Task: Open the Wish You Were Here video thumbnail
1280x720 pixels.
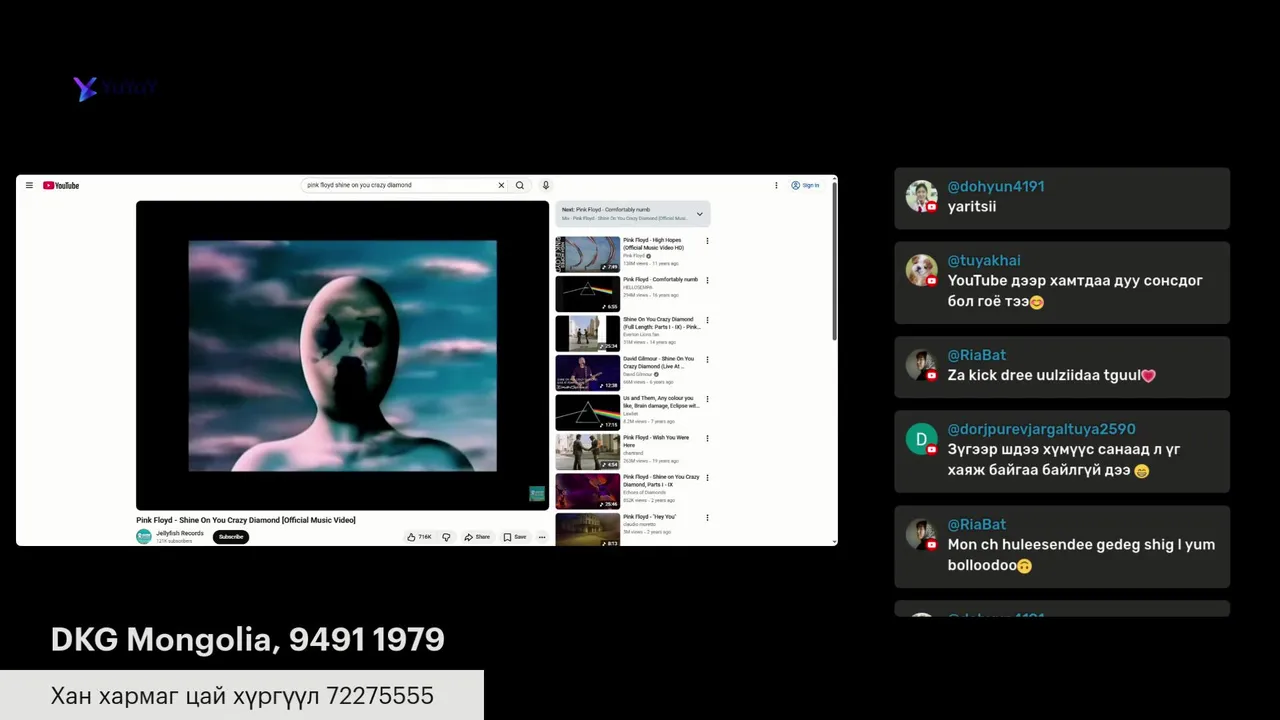Action: [587, 452]
